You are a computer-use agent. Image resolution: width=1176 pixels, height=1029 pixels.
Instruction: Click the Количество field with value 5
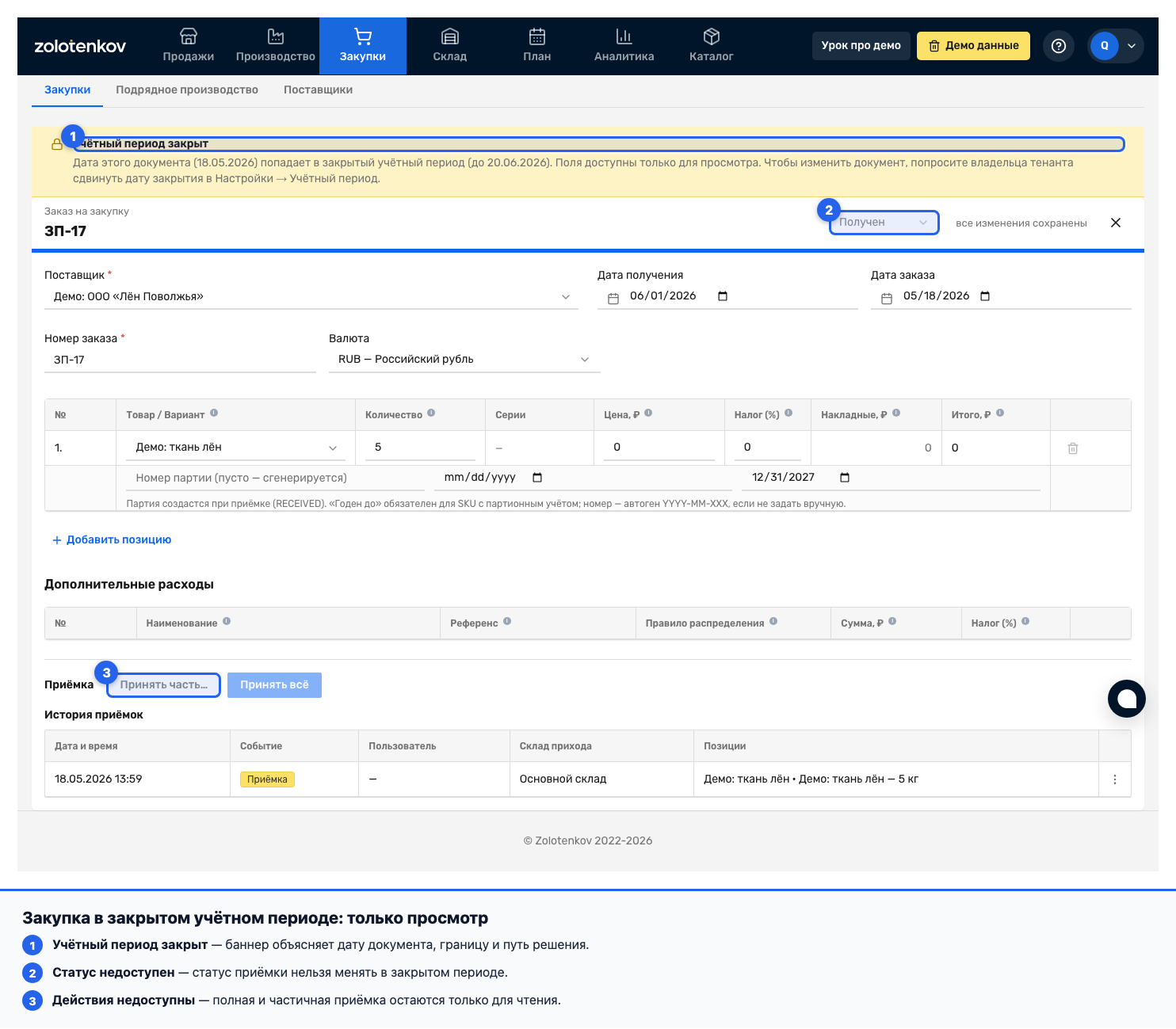coord(420,448)
